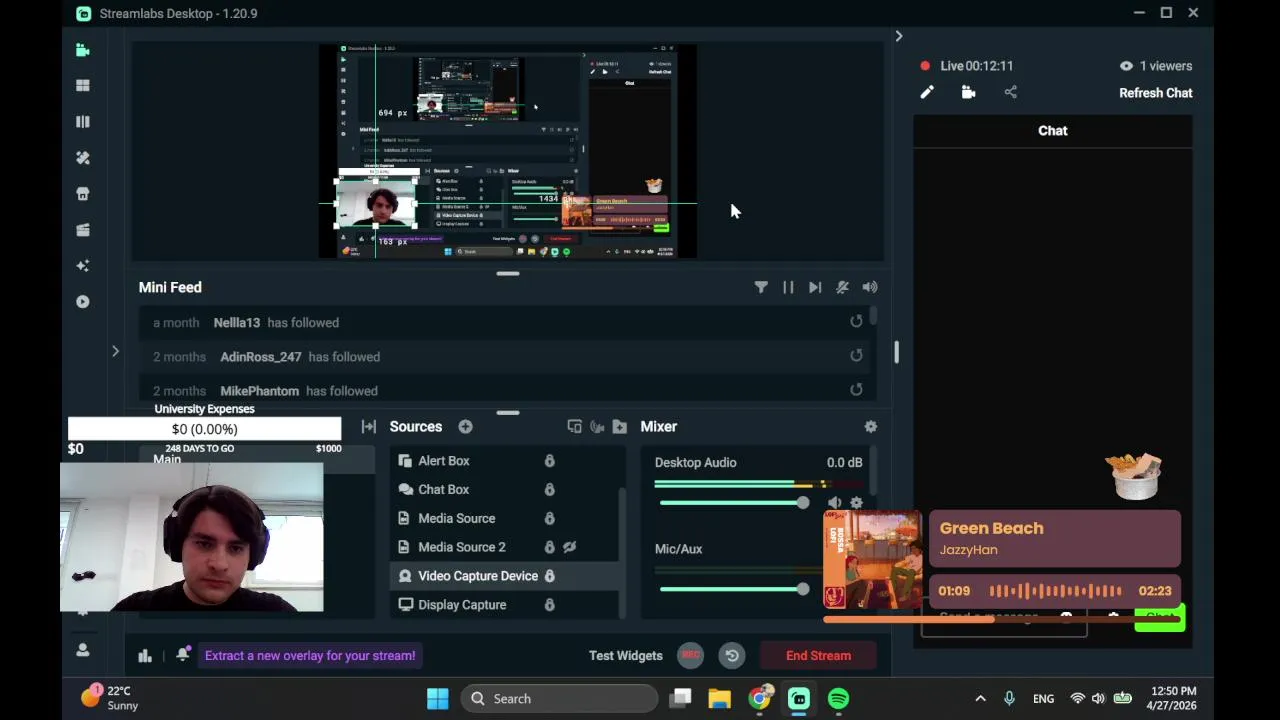Open the Editor camera tab in sidebar

tap(82, 50)
